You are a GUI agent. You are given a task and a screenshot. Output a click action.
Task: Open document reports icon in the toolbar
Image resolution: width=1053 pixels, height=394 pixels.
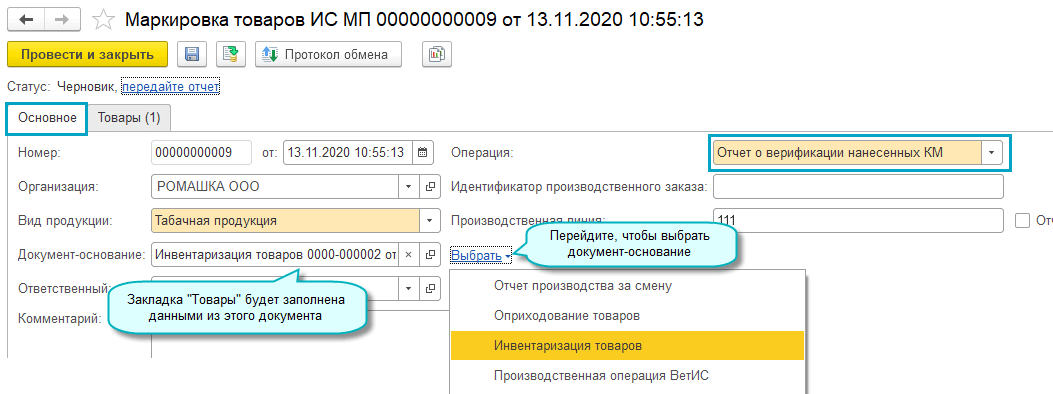pos(437,54)
